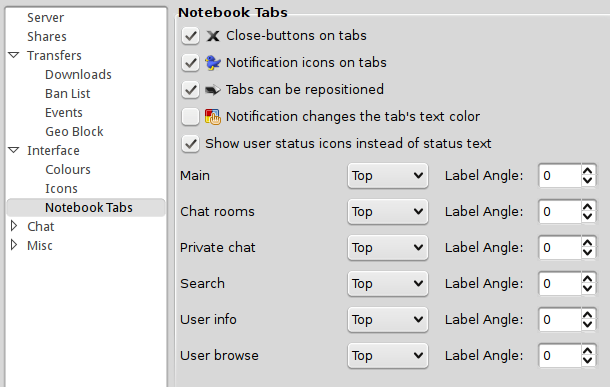Click the Chat rooms Label Angle value field
Viewport: 610px width, 387px height.
pos(560,212)
